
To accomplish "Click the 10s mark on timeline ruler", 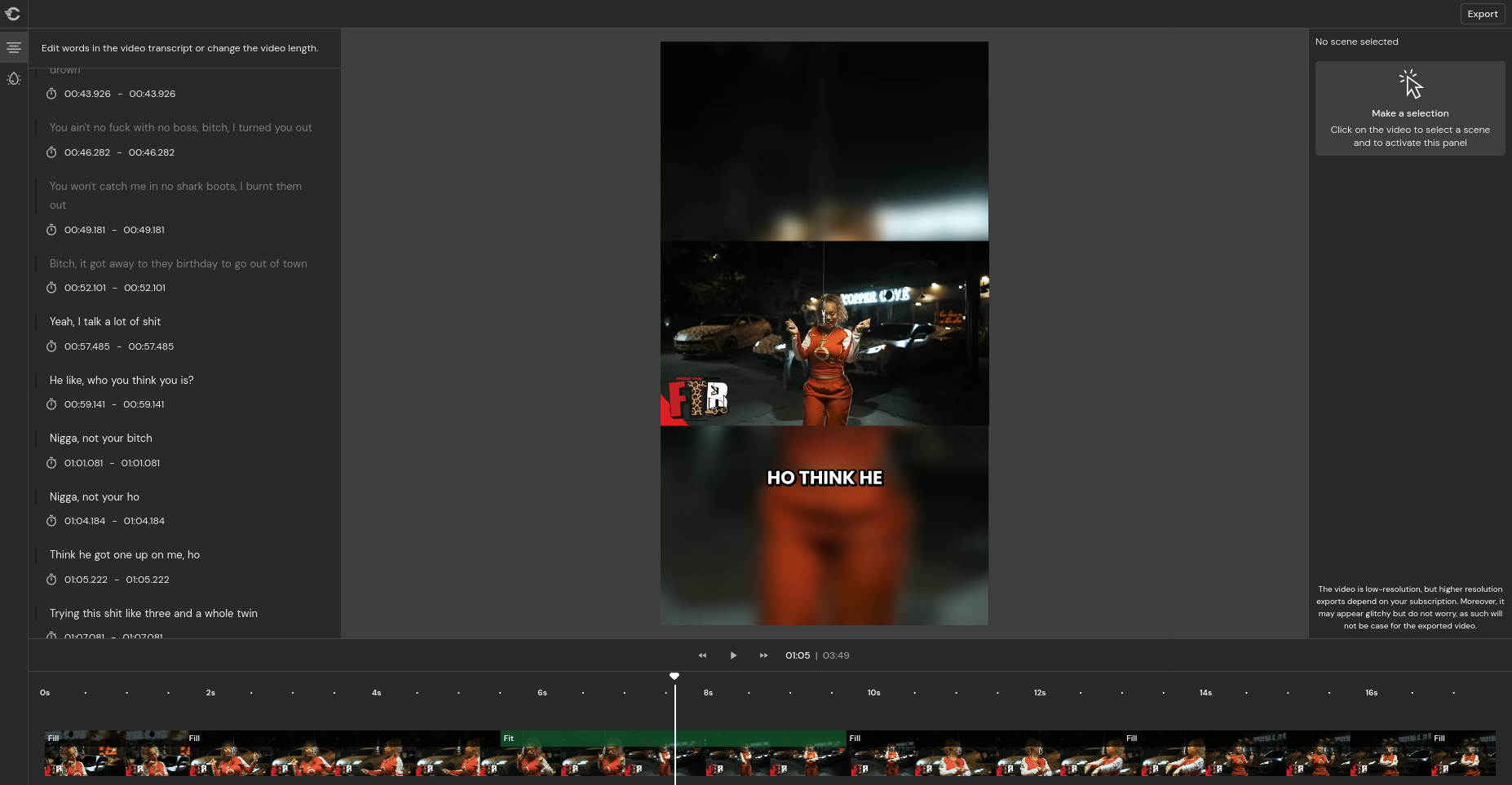I will coord(873,693).
